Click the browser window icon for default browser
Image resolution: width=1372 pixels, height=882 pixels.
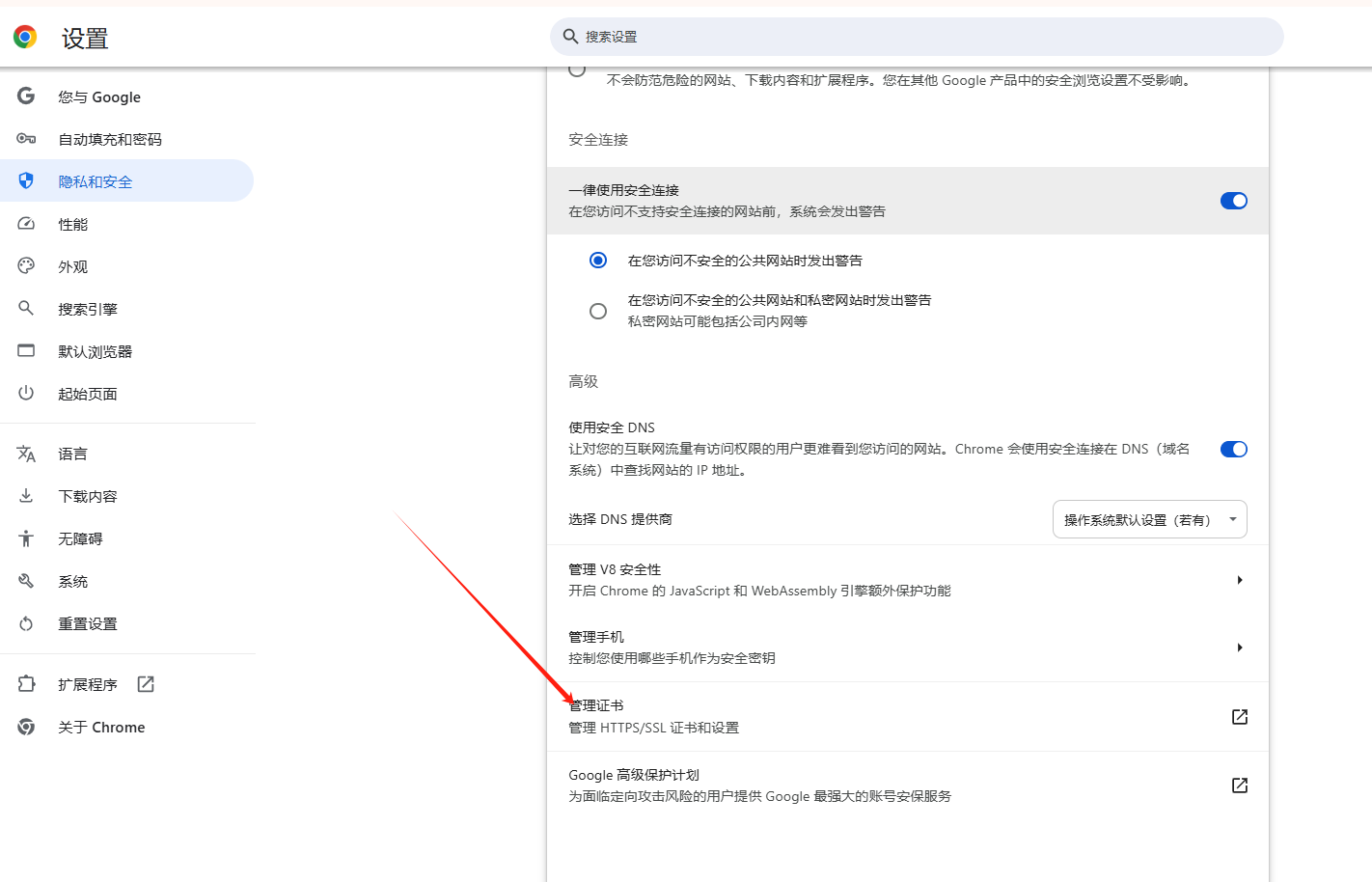pos(26,350)
